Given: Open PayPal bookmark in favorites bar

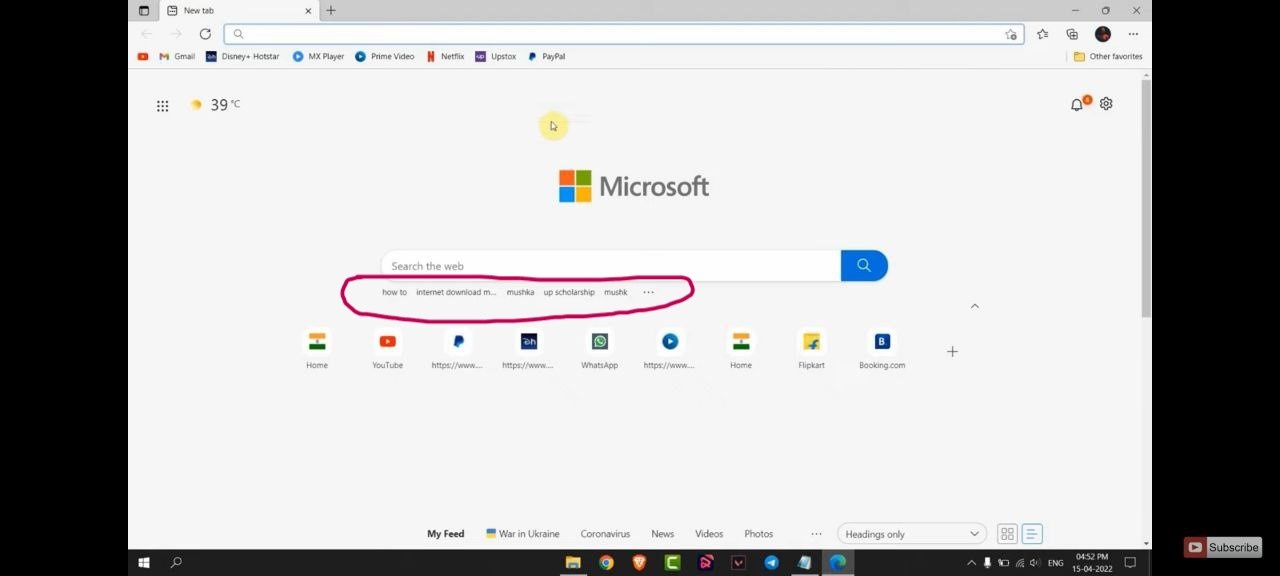Looking at the screenshot, I should [547, 57].
